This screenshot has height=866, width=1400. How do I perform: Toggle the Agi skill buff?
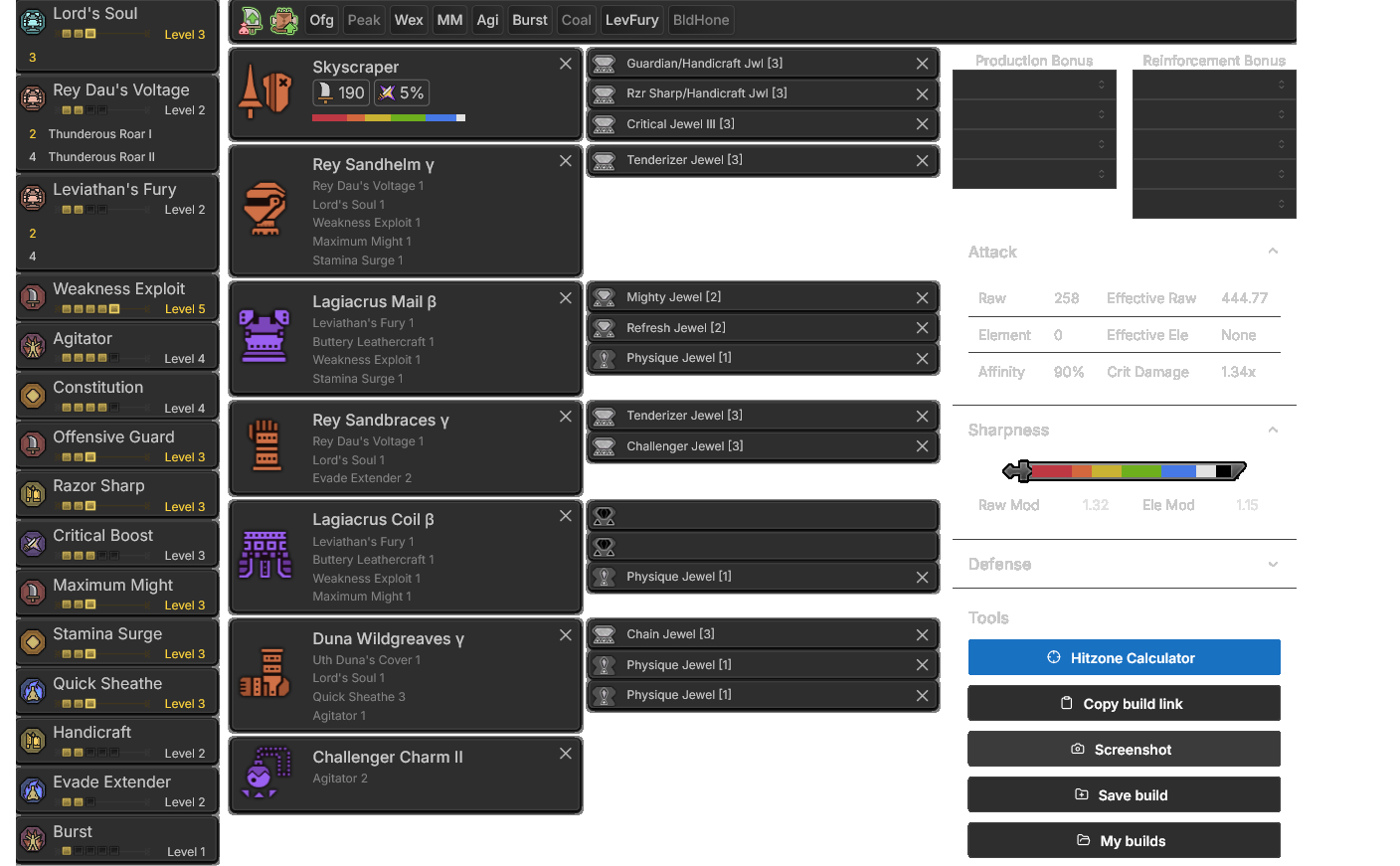pyautogui.click(x=487, y=20)
